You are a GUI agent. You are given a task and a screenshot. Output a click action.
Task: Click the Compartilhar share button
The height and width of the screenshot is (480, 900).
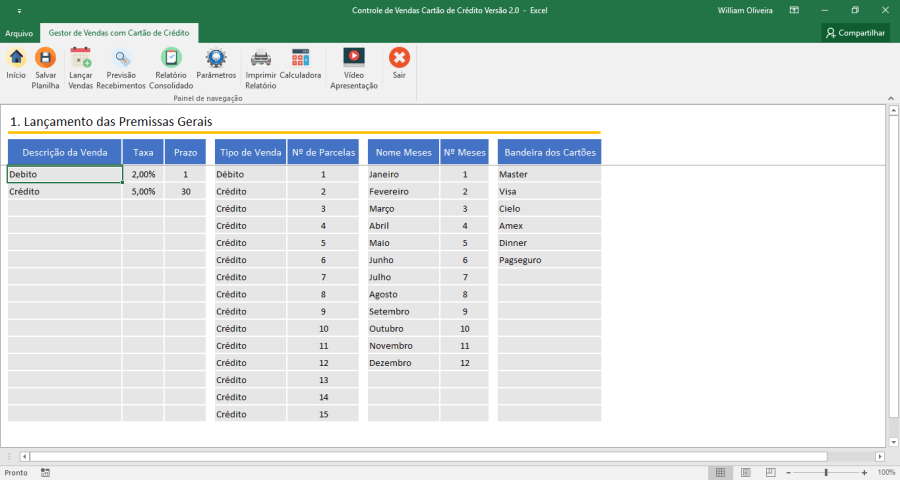pyautogui.click(x=855, y=33)
